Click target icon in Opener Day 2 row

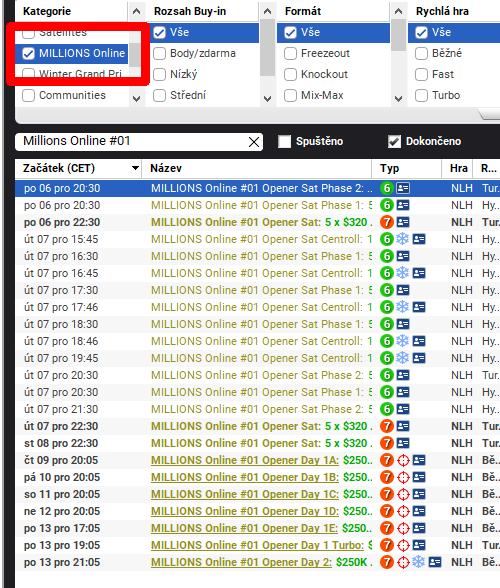pyautogui.click(x=403, y=562)
